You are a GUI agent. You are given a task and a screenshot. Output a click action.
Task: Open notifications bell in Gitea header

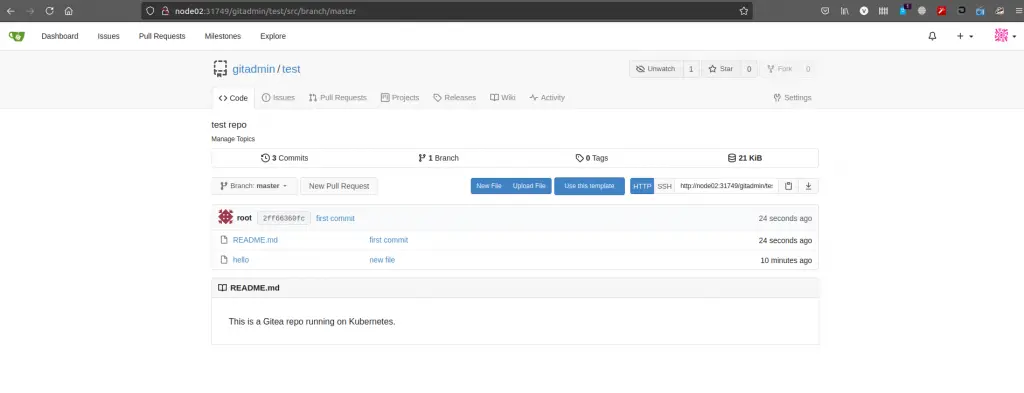(x=933, y=37)
